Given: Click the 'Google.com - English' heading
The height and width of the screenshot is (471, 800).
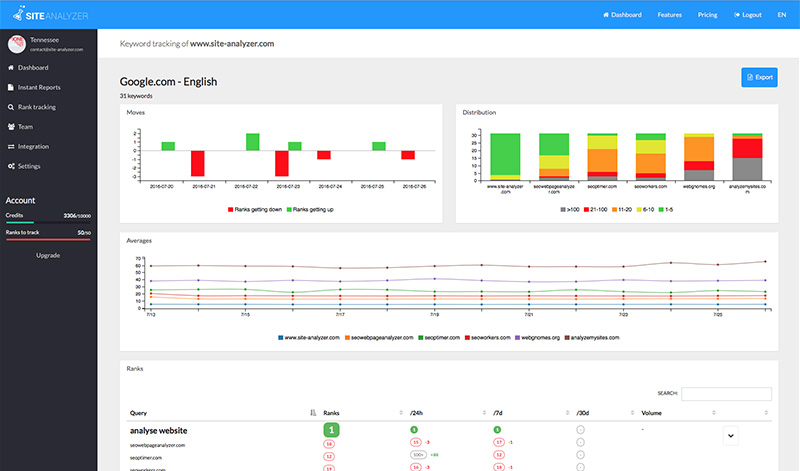Looking at the screenshot, I should pos(168,82).
